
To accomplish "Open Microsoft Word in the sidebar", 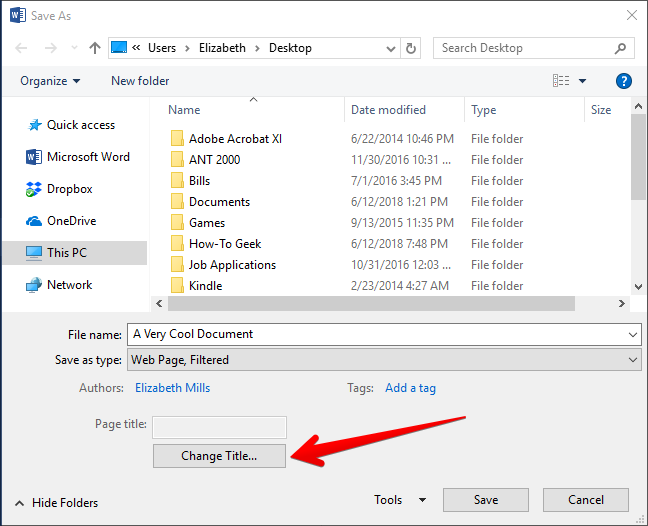I will tap(88, 157).
